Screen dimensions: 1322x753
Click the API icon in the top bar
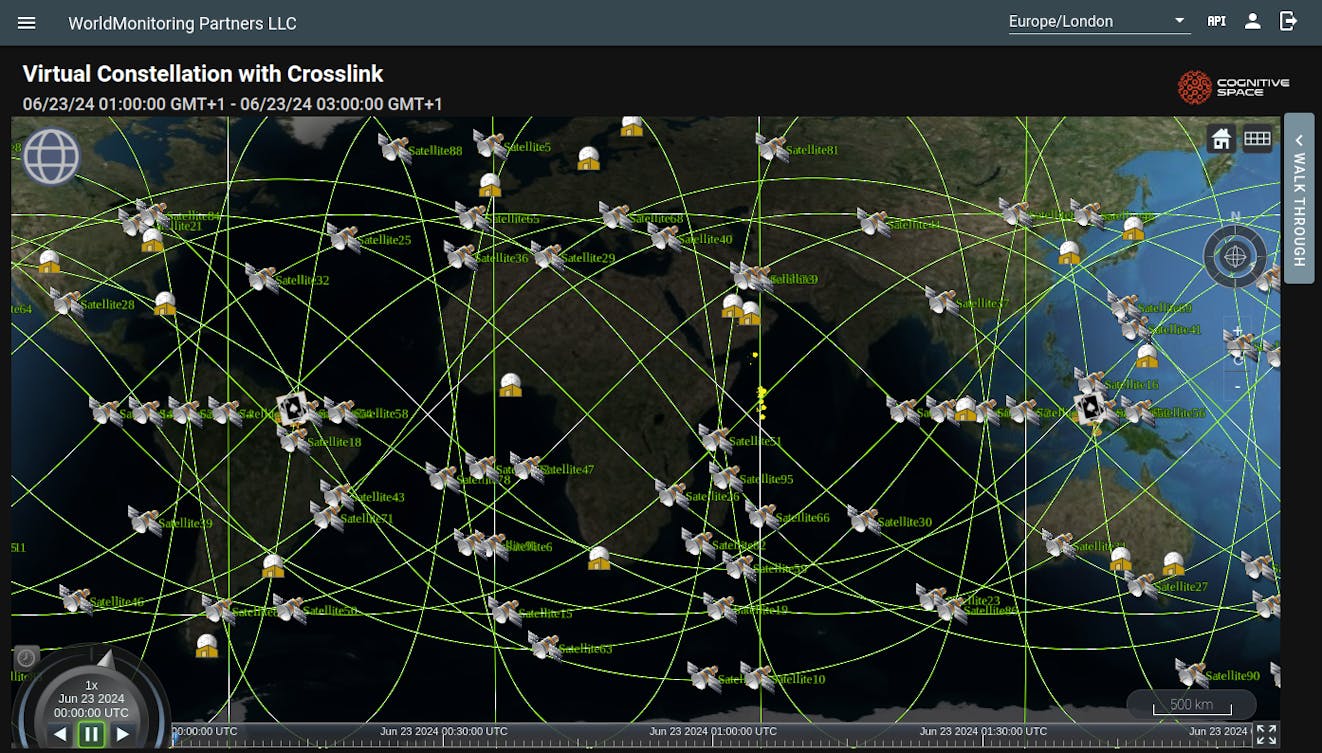coord(1216,20)
